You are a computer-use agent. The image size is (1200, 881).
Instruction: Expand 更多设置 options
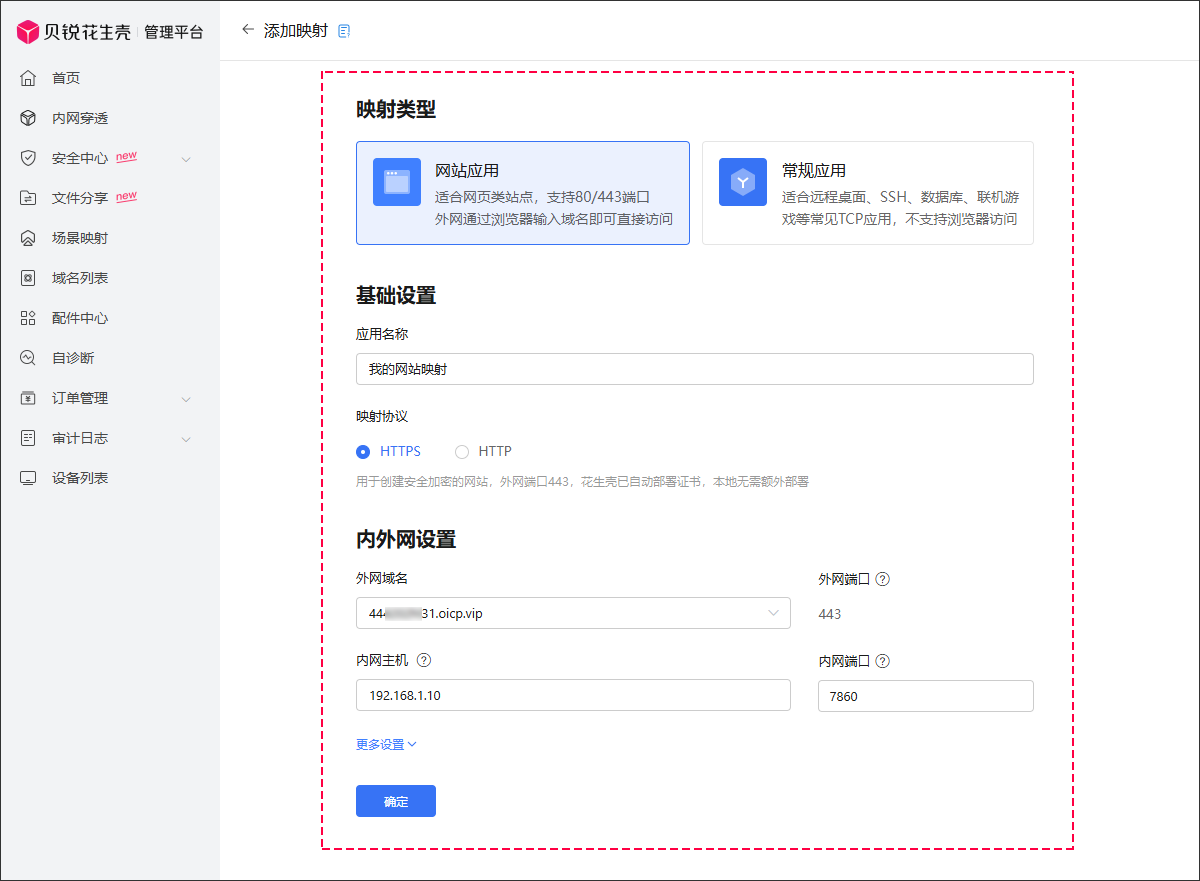[386, 744]
